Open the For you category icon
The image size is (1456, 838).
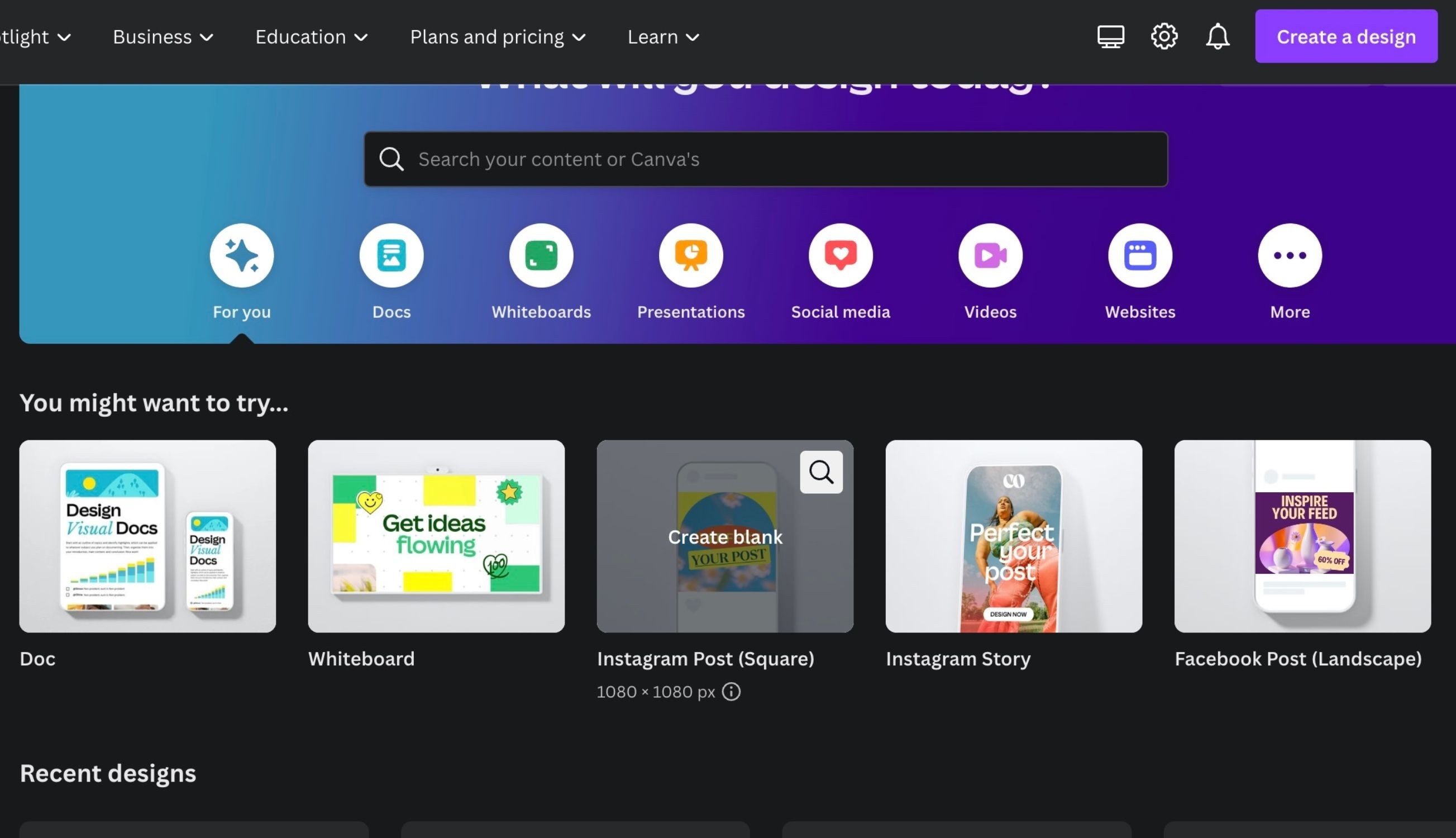coord(242,255)
